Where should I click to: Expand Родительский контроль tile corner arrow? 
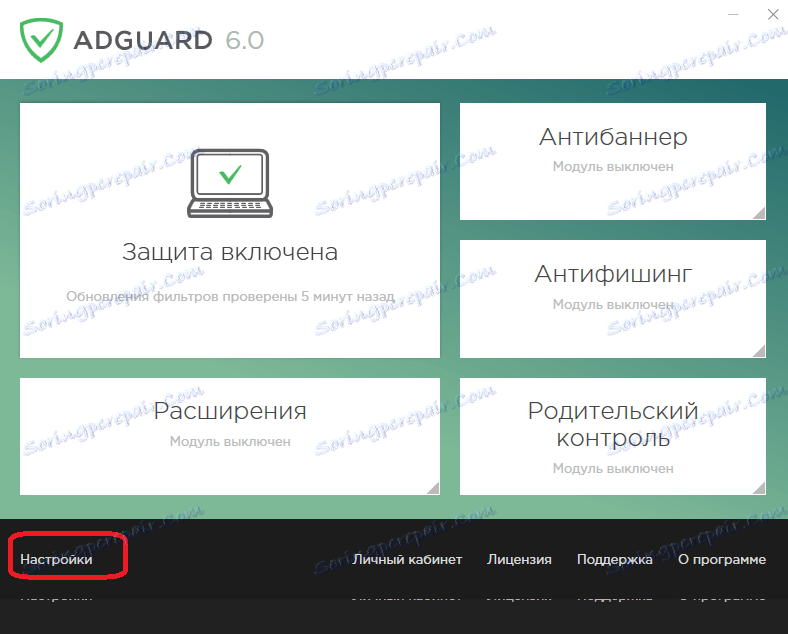[x=759, y=488]
